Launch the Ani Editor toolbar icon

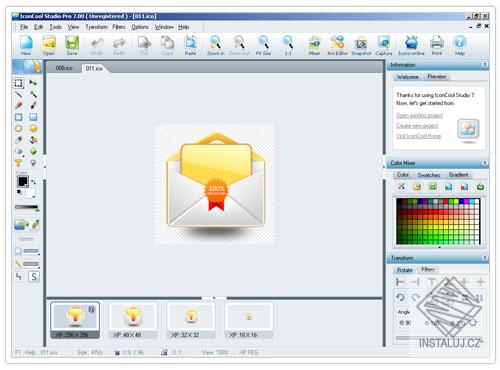(x=337, y=46)
